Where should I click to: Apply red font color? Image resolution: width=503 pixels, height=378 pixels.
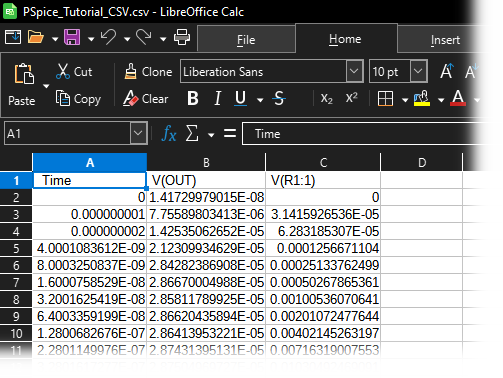click(x=458, y=99)
